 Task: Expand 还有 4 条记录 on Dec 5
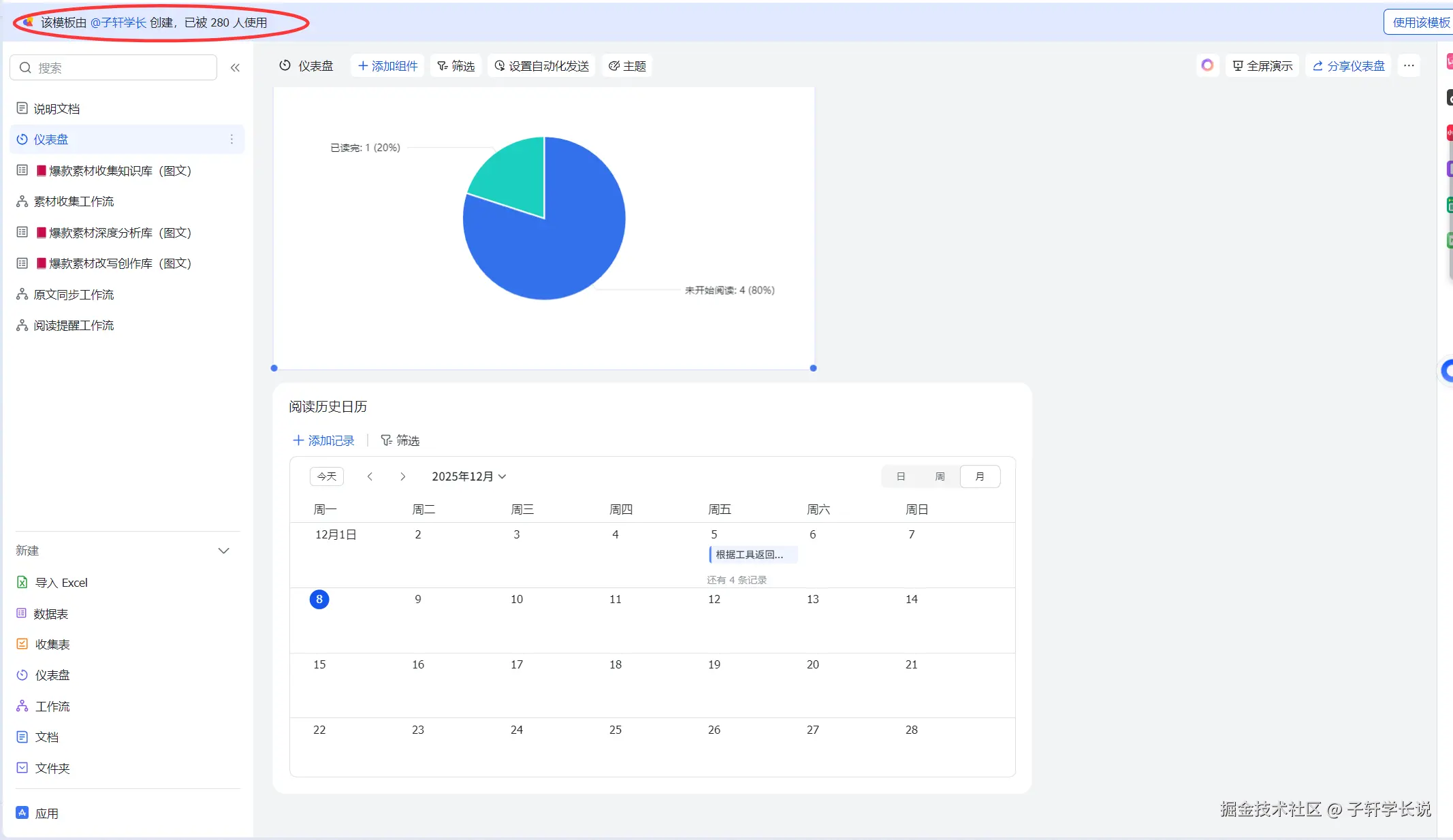click(737, 580)
